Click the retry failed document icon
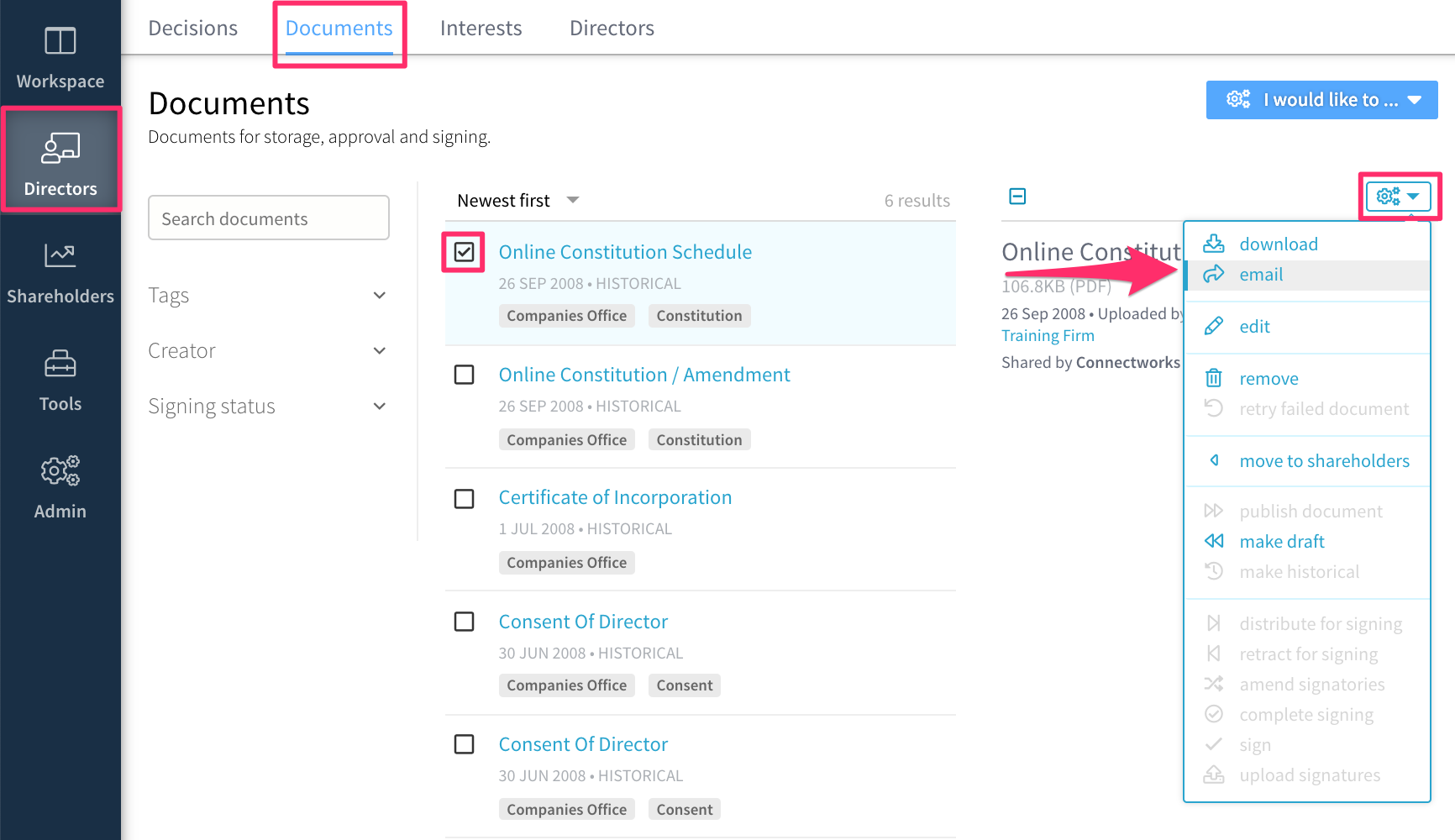The width and height of the screenshot is (1455, 840). click(x=1214, y=408)
